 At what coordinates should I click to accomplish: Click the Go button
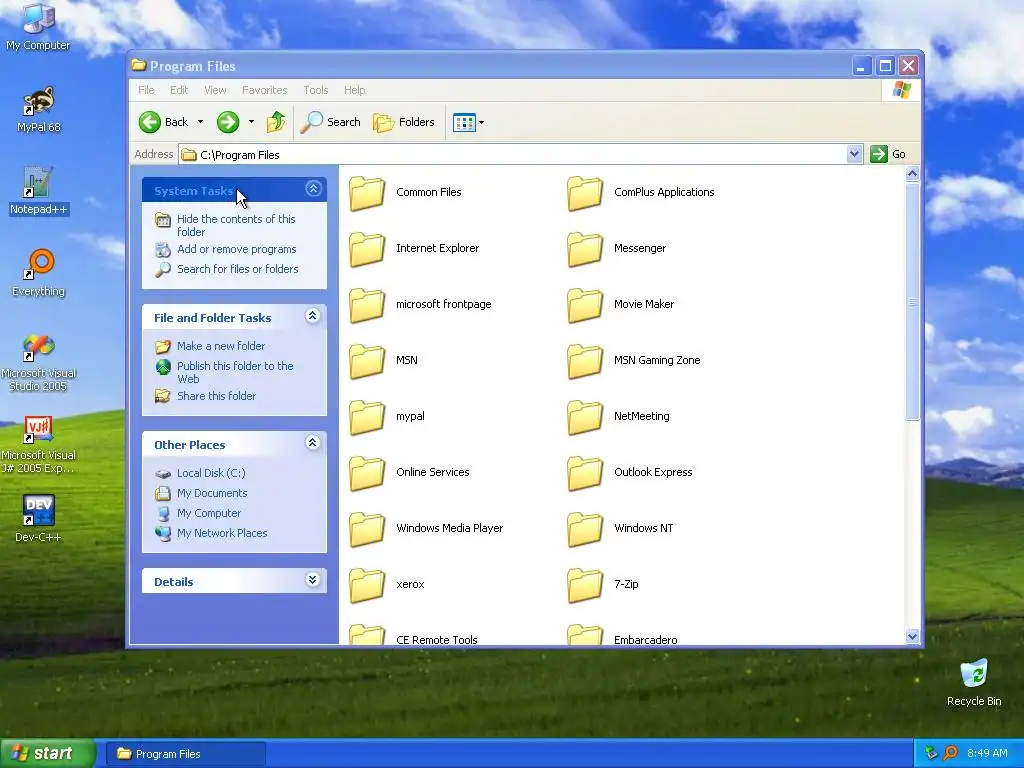(x=889, y=154)
